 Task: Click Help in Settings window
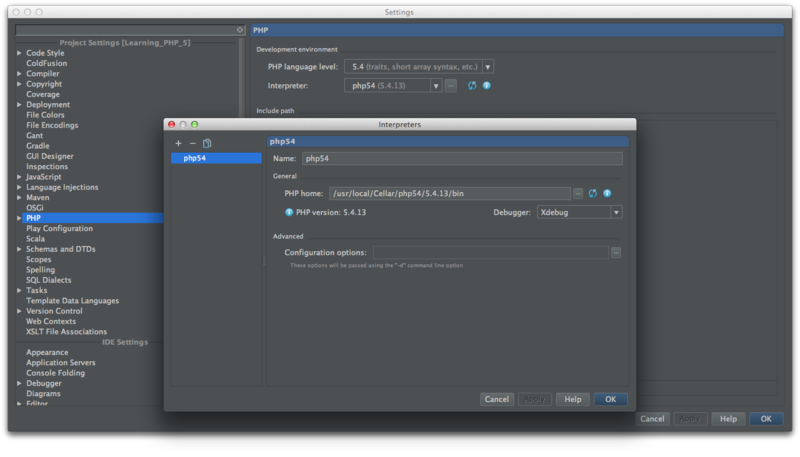pyautogui.click(x=728, y=419)
